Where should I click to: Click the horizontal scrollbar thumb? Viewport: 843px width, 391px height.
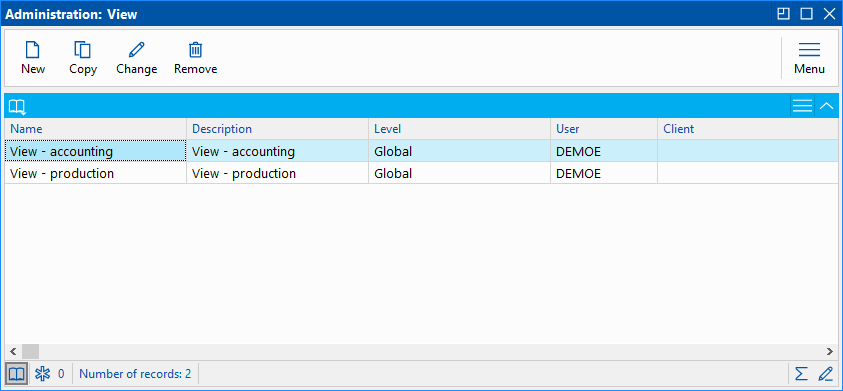[x=30, y=352]
